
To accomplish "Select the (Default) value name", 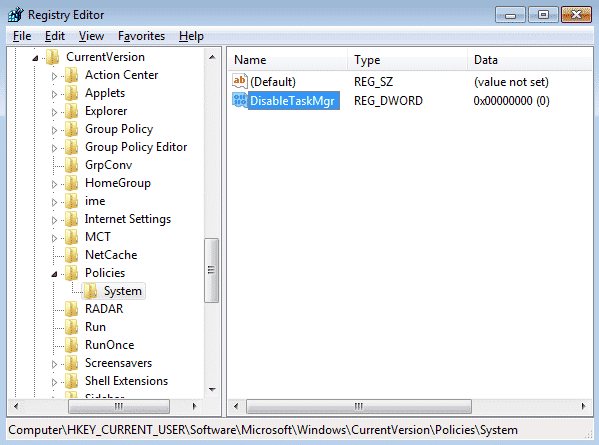I will pos(273,82).
